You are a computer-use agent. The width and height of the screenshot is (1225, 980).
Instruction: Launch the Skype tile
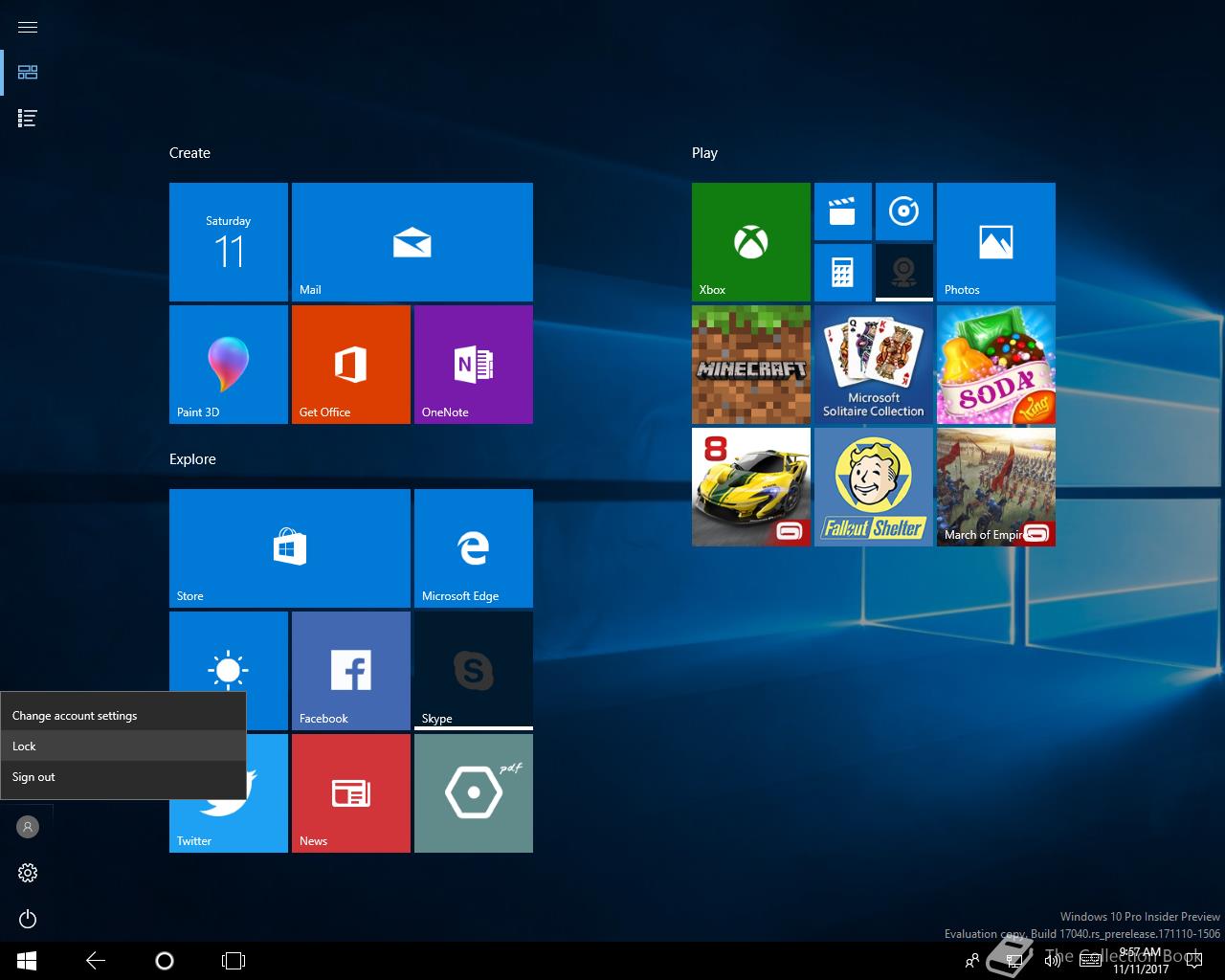(474, 671)
